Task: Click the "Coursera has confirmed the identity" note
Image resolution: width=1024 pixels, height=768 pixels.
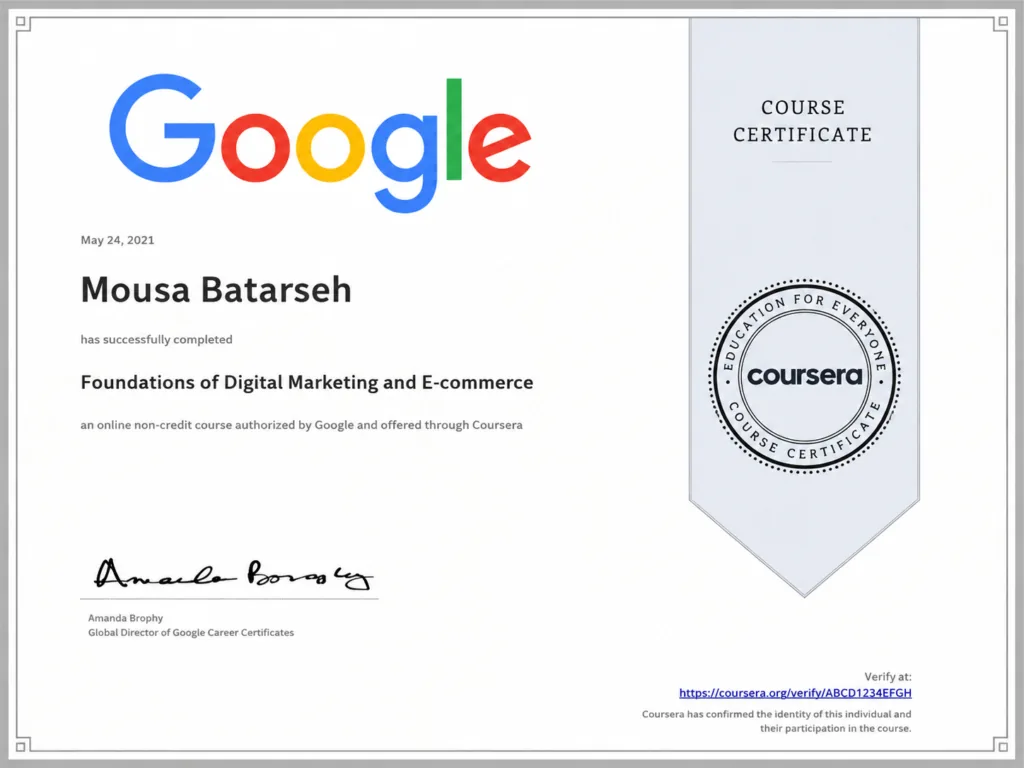Action: [776, 721]
